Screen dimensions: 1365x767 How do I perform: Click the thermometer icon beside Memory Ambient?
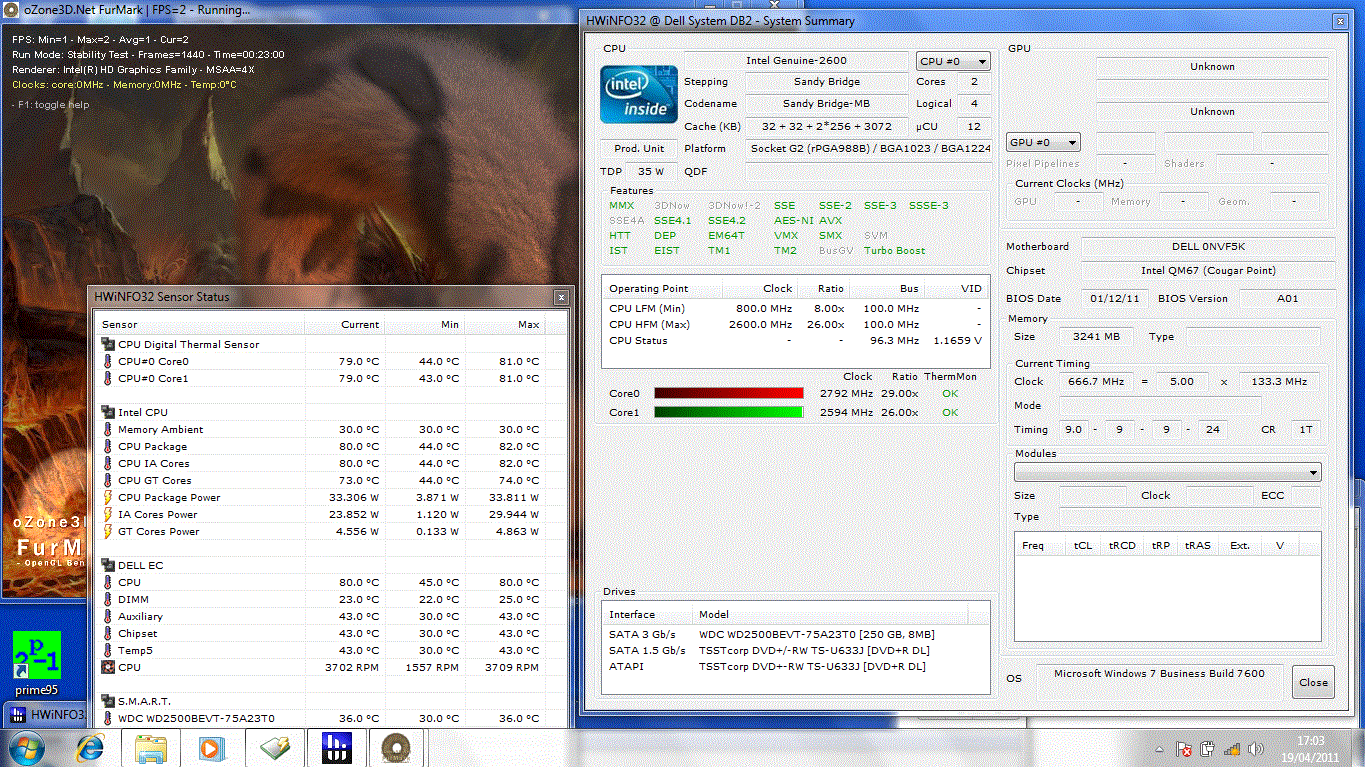[108, 430]
